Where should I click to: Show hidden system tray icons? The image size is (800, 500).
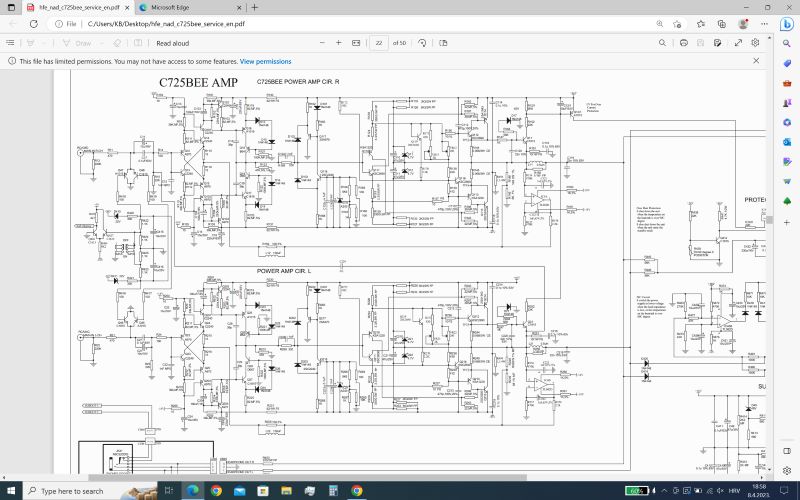pyautogui.click(x=664, y=491)
